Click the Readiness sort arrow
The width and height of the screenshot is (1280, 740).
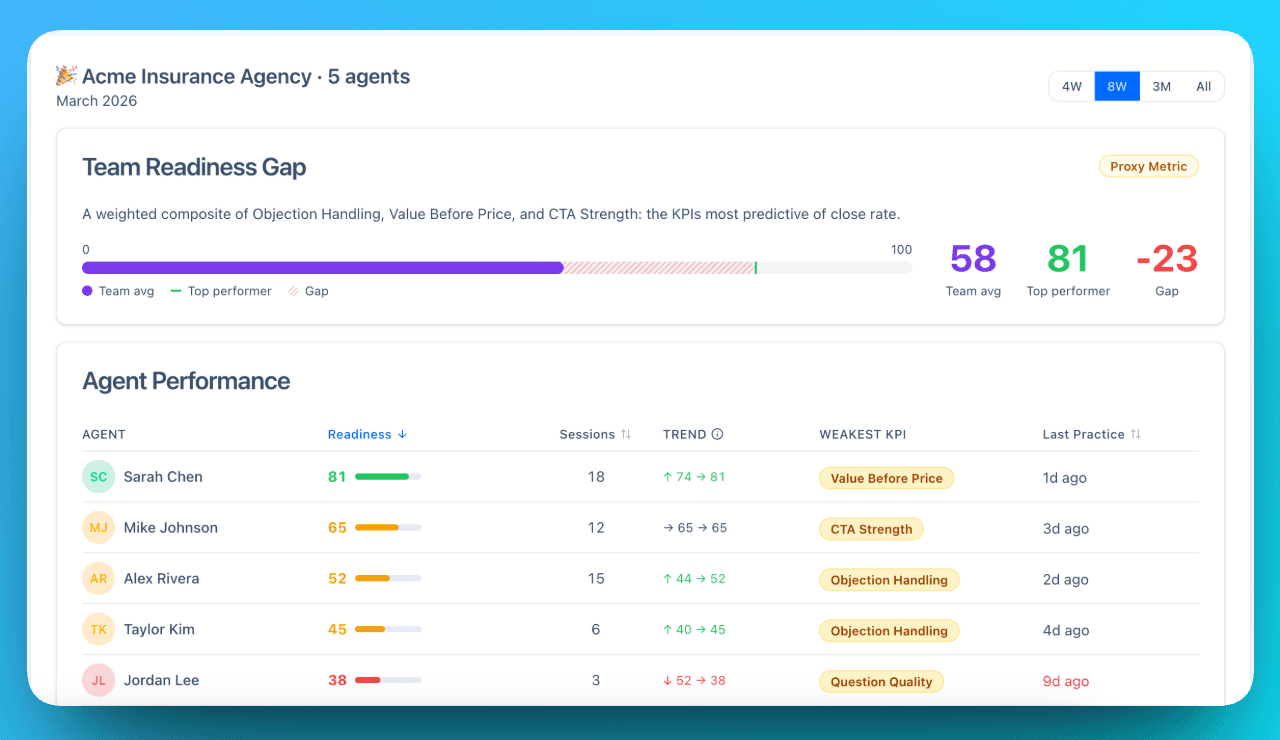pos(401,434)
